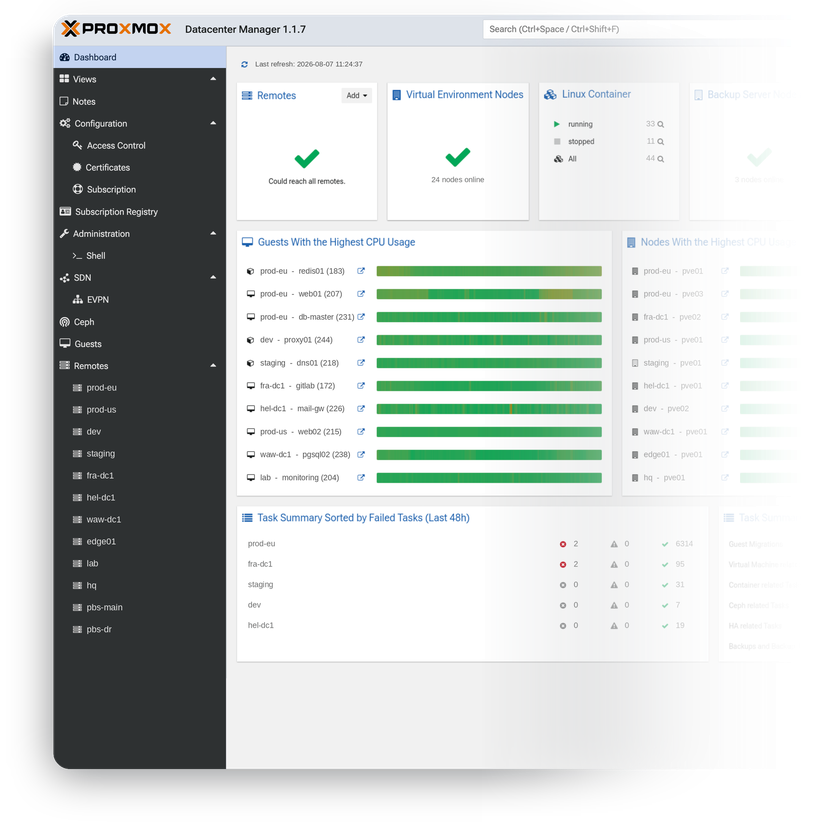Click failed tasks icon for fra-dc1
The image size is (840, 836).
pyautogui.click(x=563, y=564)
